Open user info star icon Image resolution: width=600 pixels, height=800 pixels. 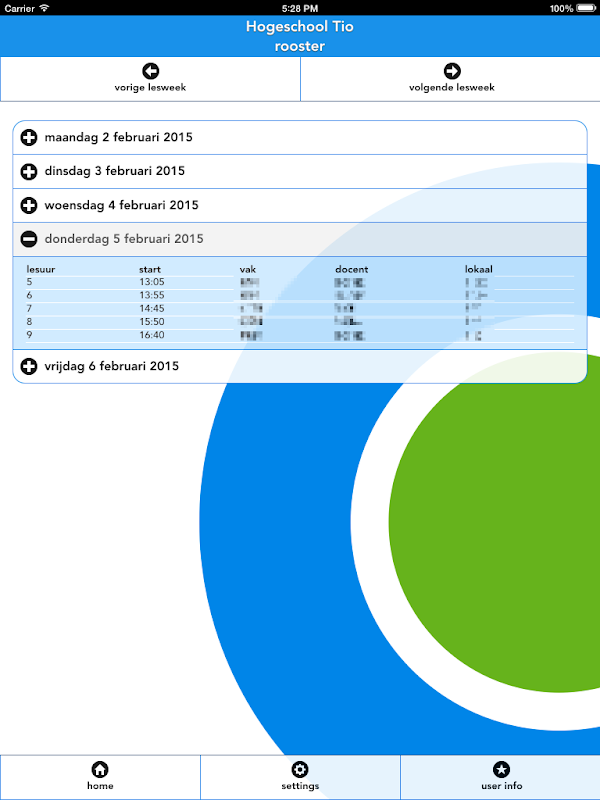pos(502,769)
